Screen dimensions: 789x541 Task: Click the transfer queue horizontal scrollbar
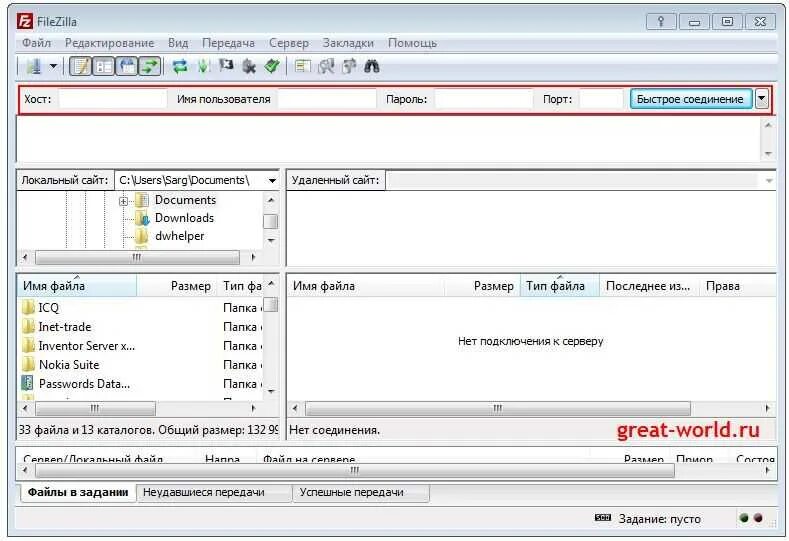(355, 471)
